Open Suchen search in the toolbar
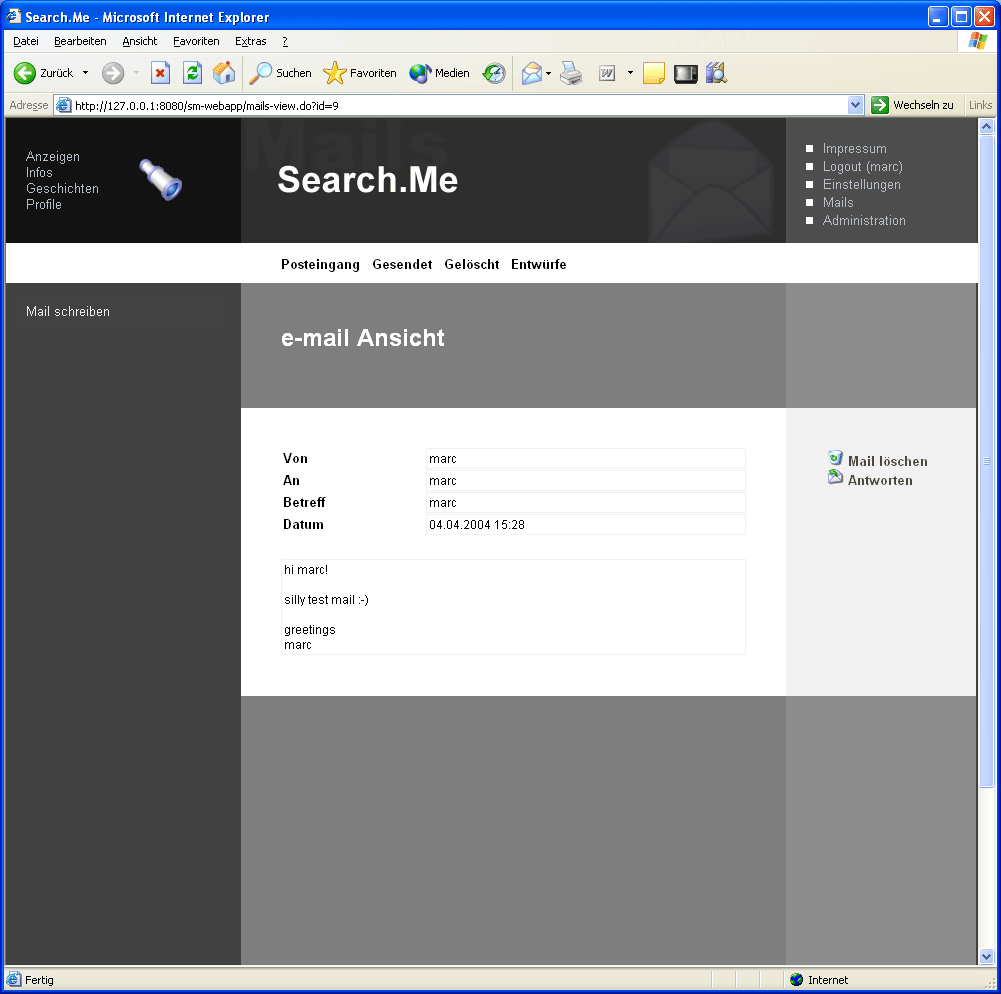 (280, 73)
